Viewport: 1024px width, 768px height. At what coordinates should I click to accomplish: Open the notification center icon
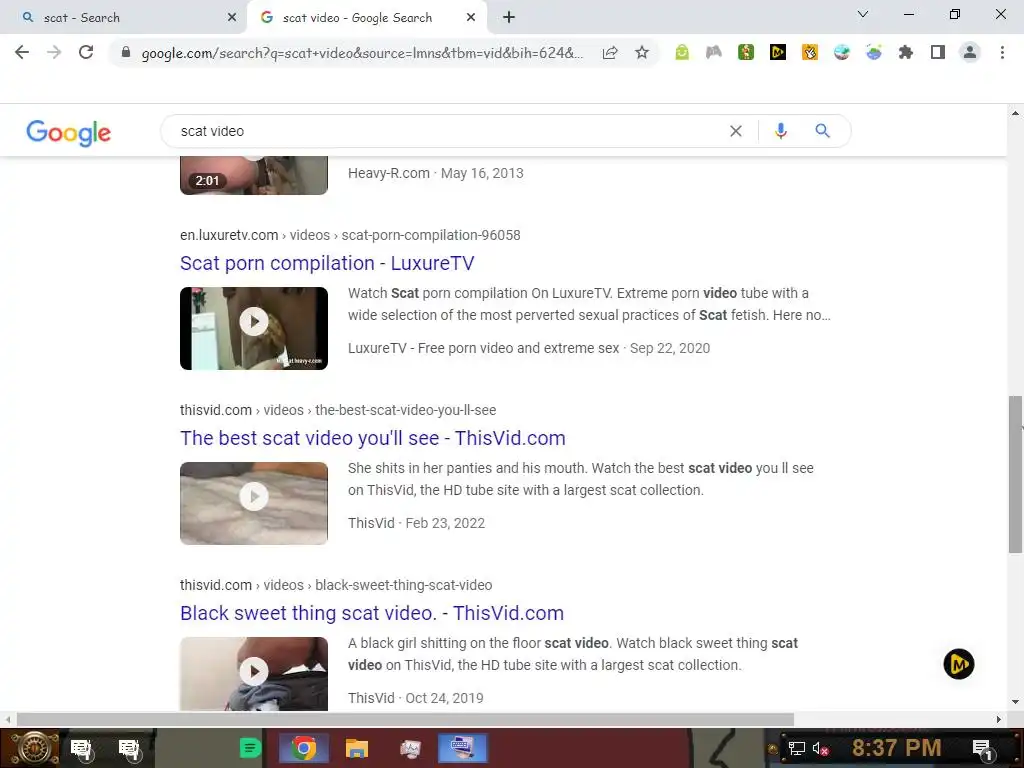click(982, 749)
